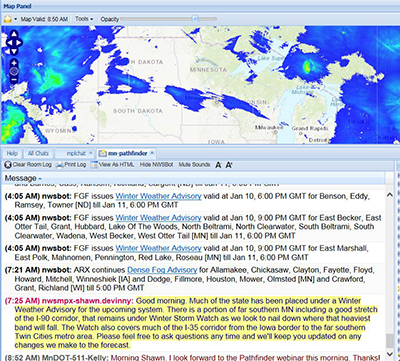Pan the map up with the up arrow
The width and height of the screenshot is (400, 361).
(x=14, y=34)
